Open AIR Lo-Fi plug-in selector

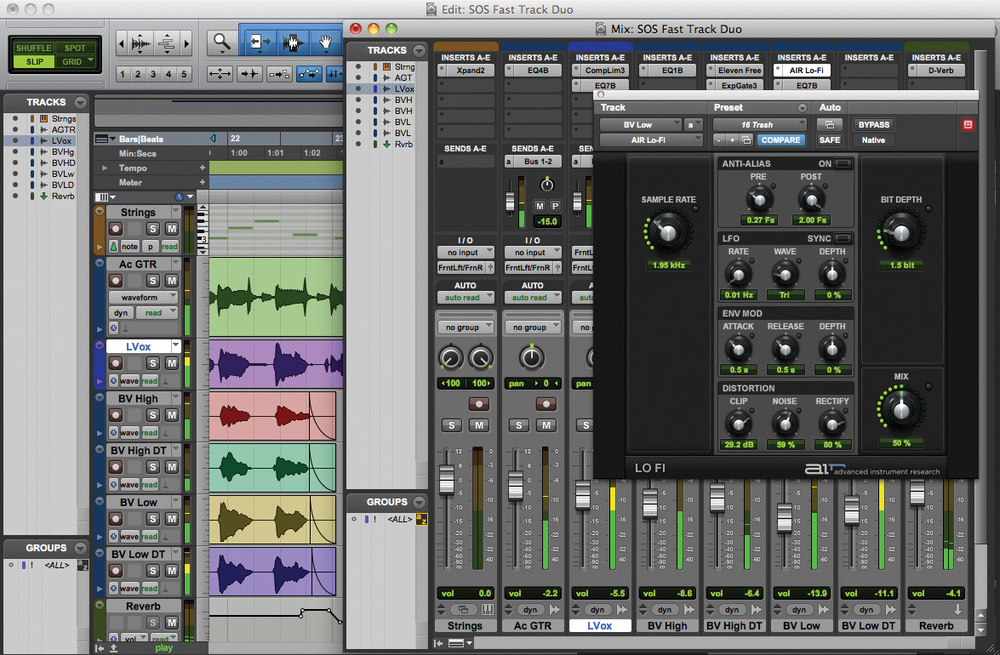click(651, 140)
